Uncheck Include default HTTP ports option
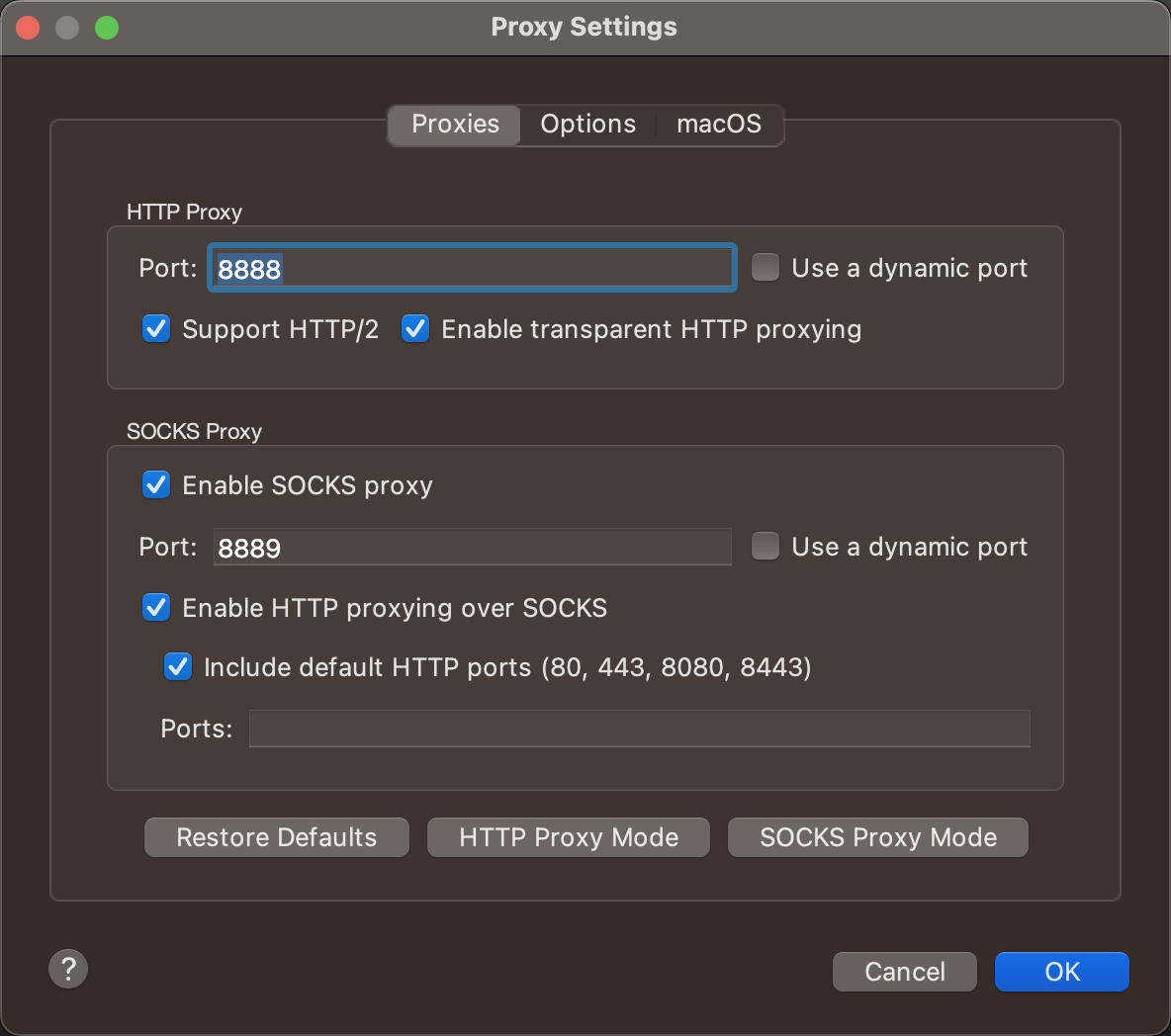The width and height of the screenshot is (1171, 1036). (x=178, y=666)
